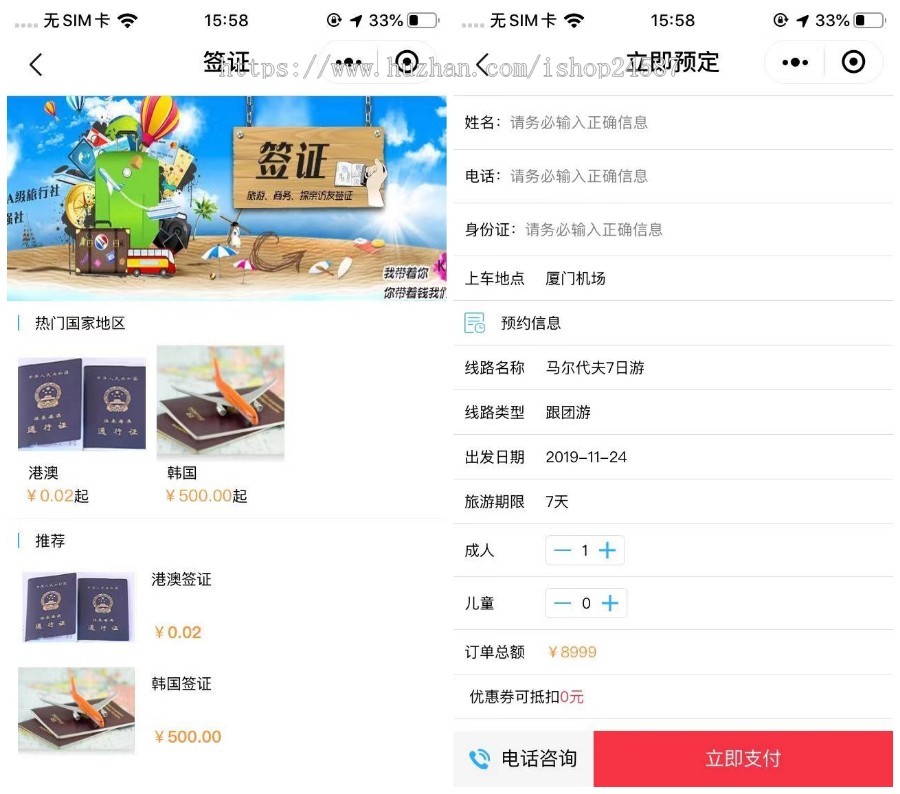Close mini-program via right circle target icon
This screenshot has width=900, height=794.
coord(853,62)
